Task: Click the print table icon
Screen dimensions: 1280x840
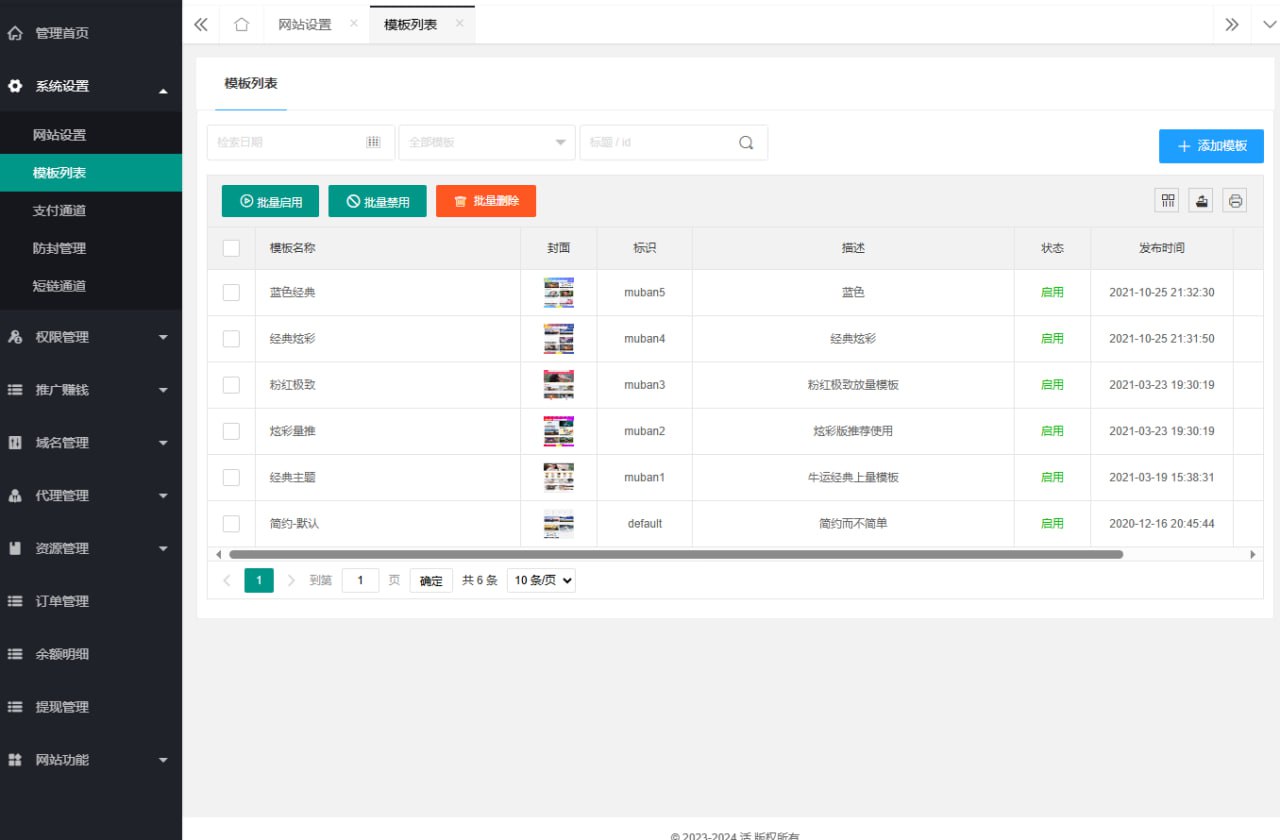Action: [1235, 201]
